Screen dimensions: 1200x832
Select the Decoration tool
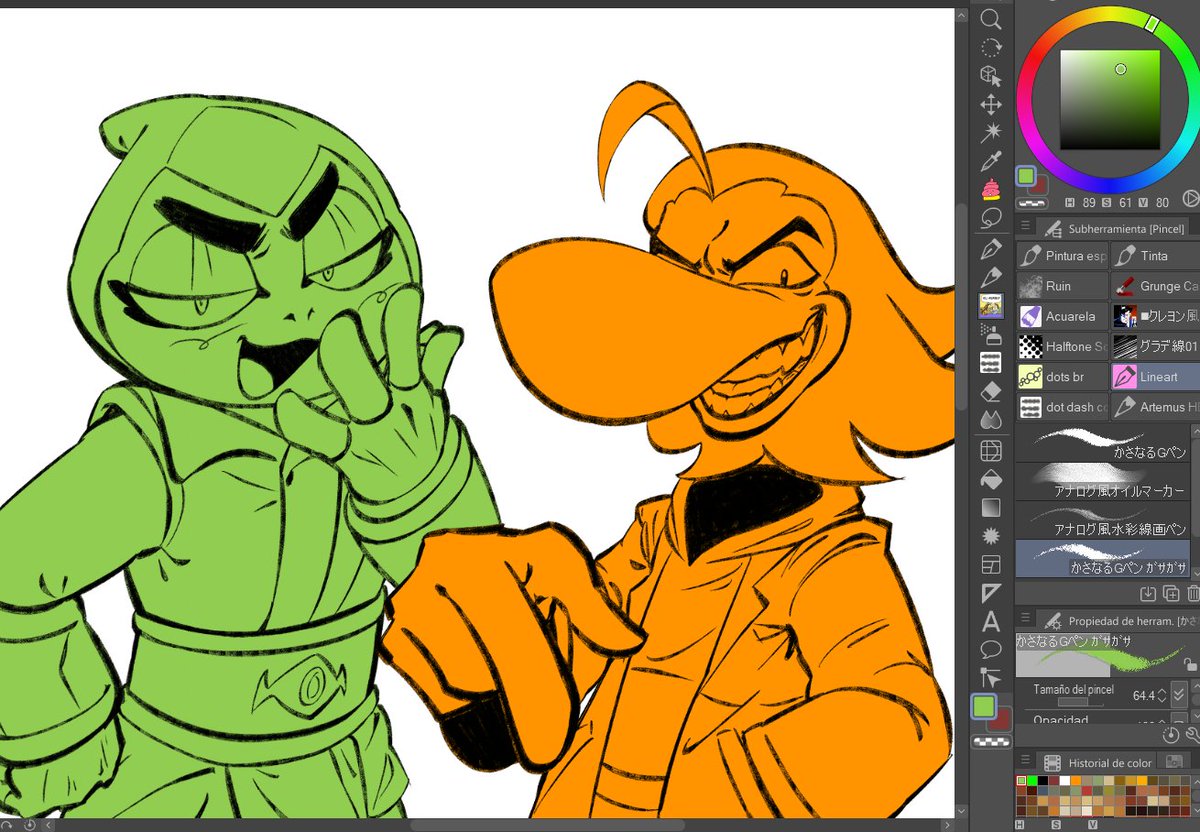pyautogui.click(x=991, y=362)
